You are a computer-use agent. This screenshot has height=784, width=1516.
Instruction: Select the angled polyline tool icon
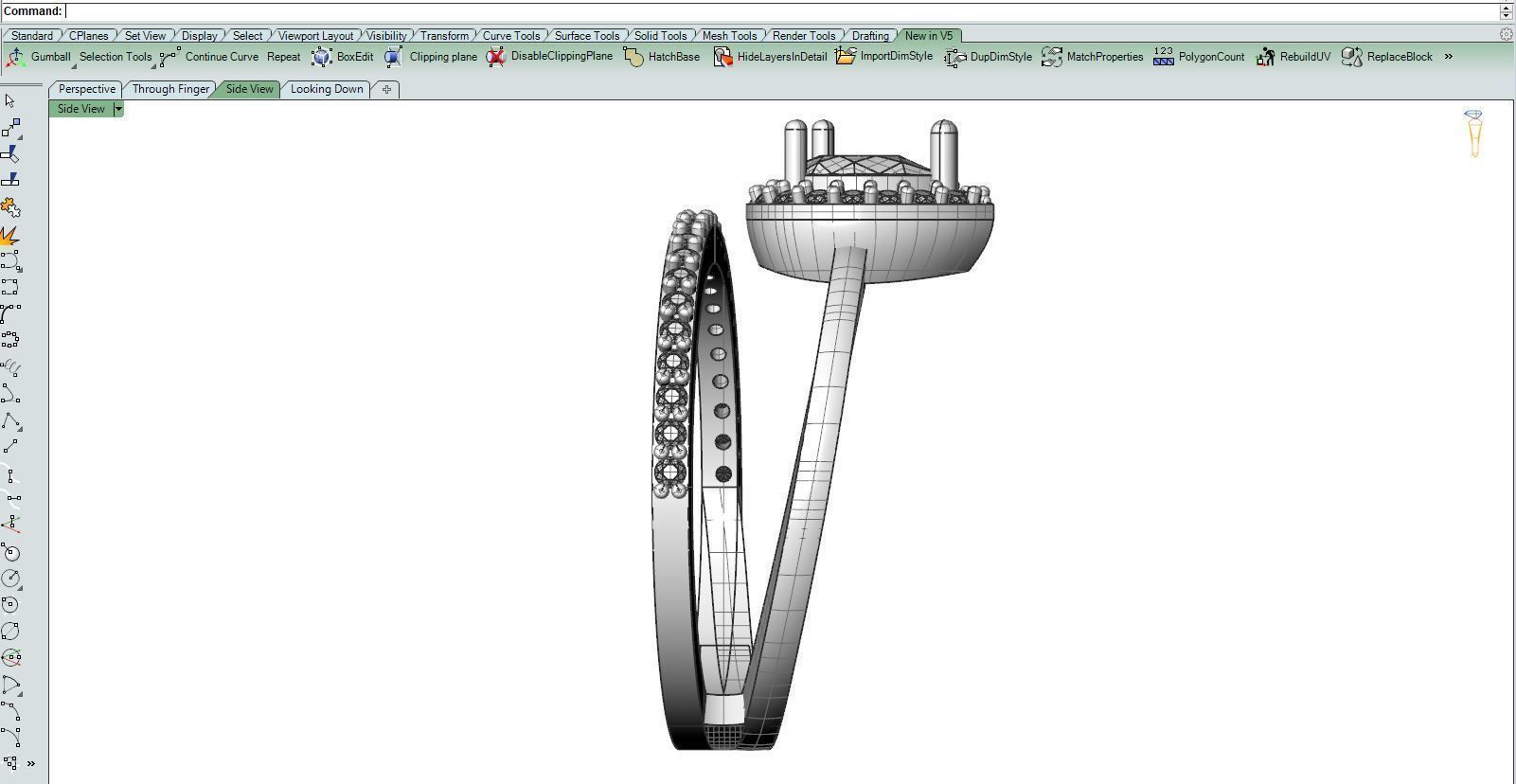[x=10, y=421]
